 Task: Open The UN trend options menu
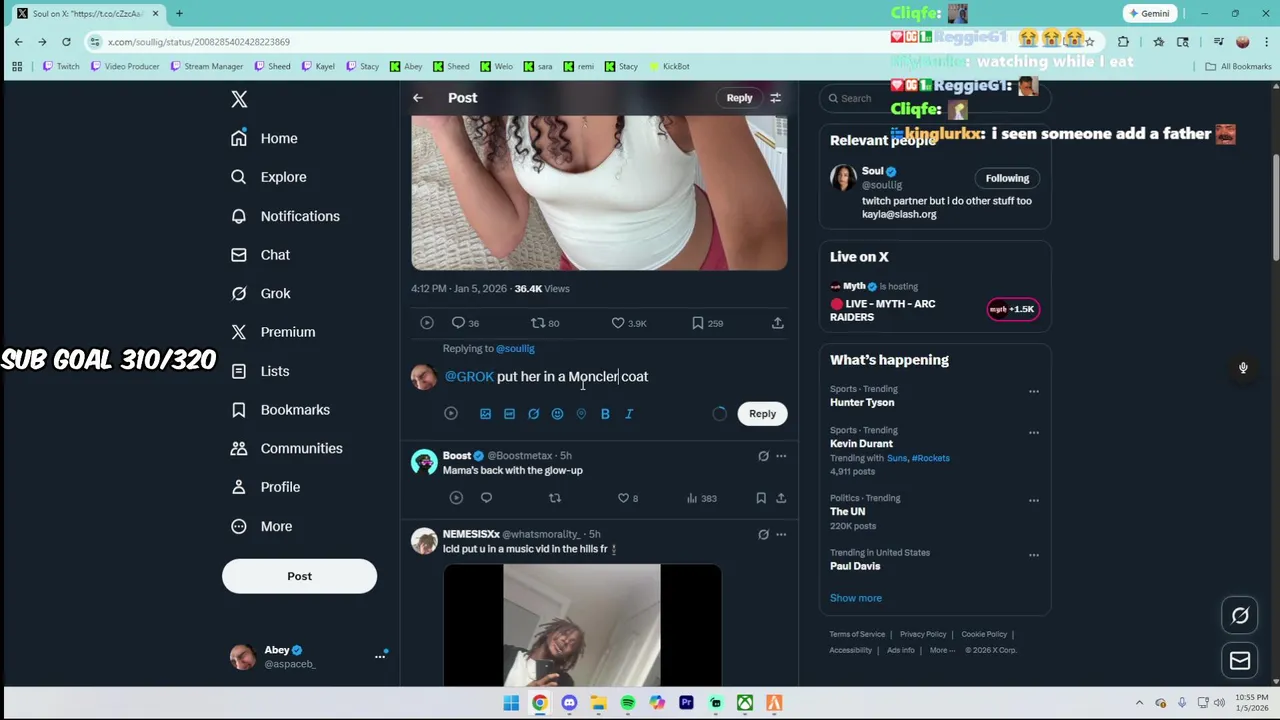point(1034,501)
